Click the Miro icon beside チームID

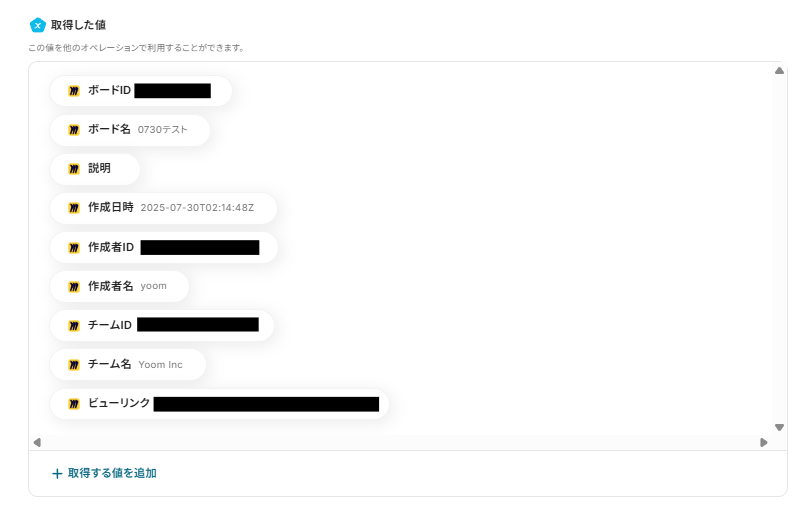(x=74, y=326)
